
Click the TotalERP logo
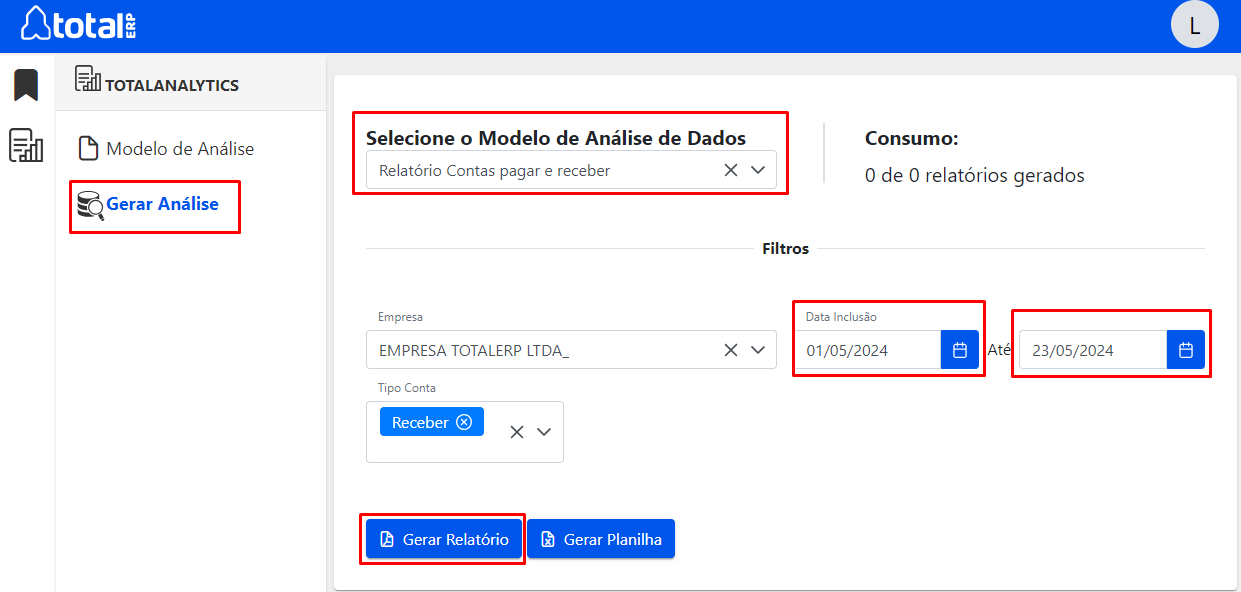79,24
